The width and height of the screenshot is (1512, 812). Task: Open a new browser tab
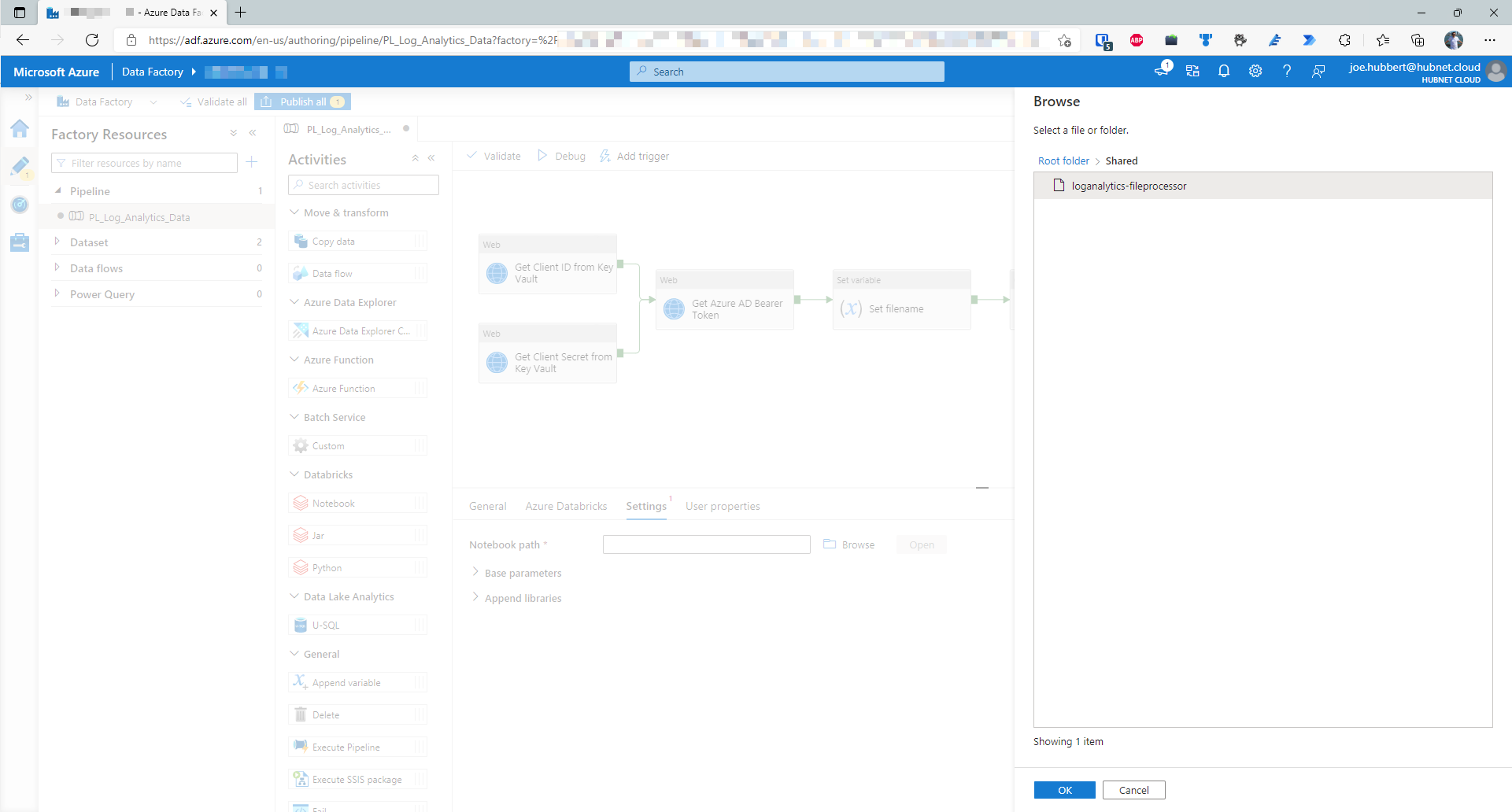click(241, 13)
